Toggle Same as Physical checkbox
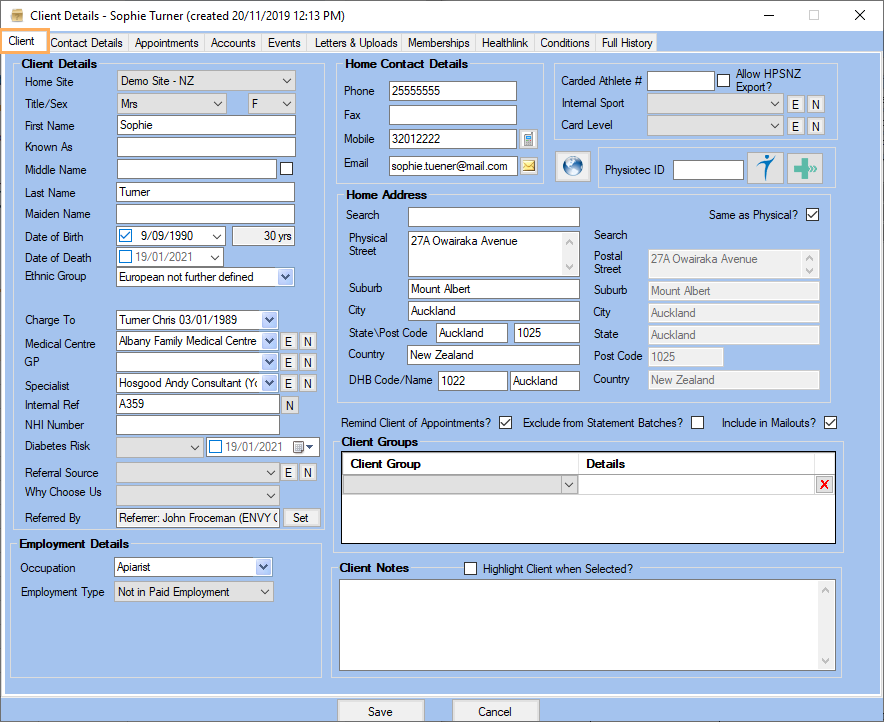884x722 pixels. [812, 215]
